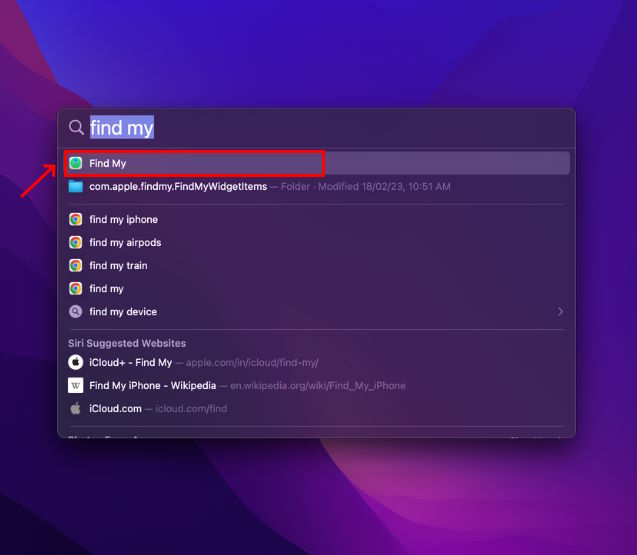This screenshot has width=637, height=555.
Task: Select com.apple.findmy.FindMyWidgetItems folder result
Action: click(317, 186)
